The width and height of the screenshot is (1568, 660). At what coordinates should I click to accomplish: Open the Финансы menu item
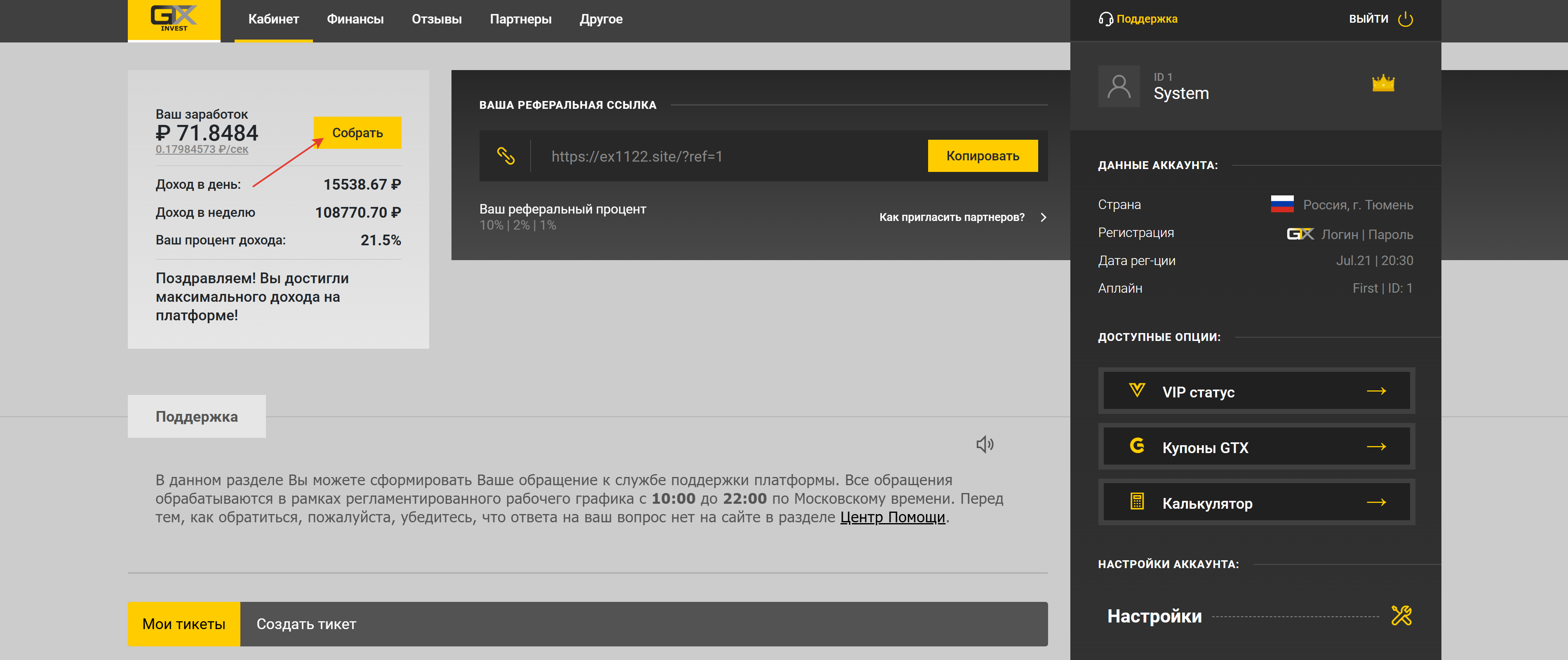pos(355,19)
